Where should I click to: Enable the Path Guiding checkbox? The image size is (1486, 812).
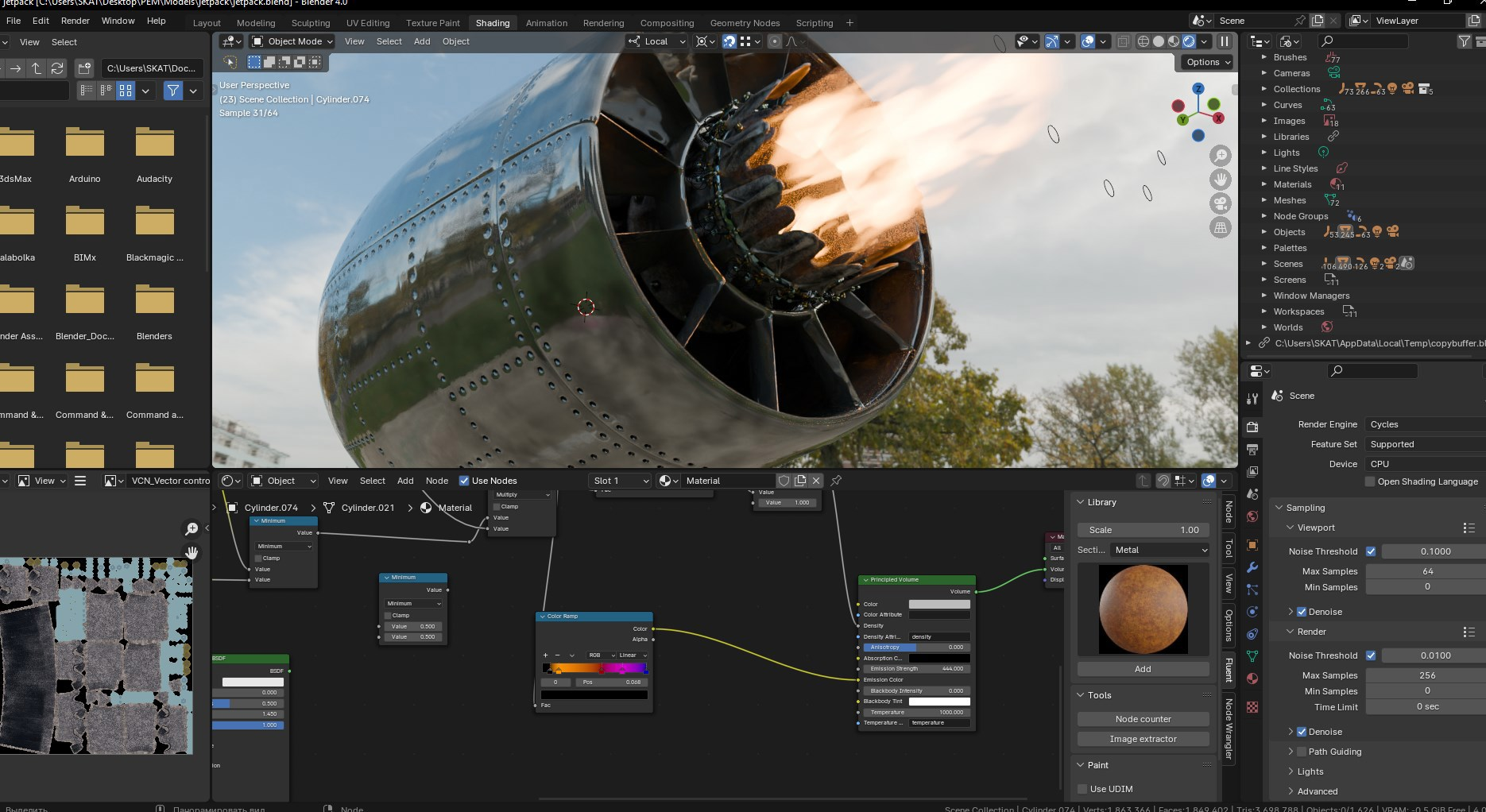tap(1302, 752)
